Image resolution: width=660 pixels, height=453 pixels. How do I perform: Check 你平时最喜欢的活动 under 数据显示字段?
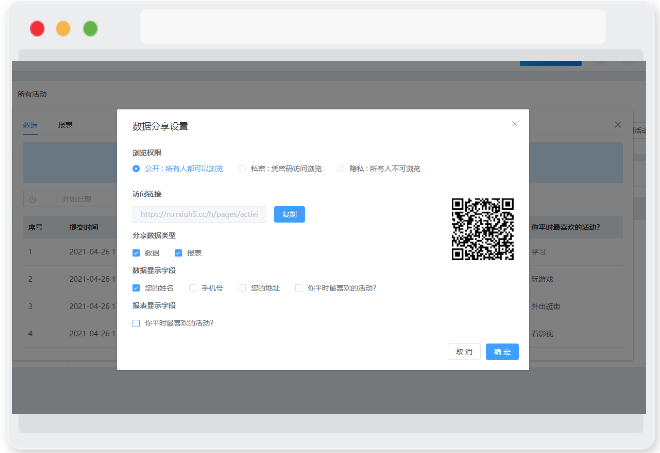pyautogui.click(x=299, y=288)
